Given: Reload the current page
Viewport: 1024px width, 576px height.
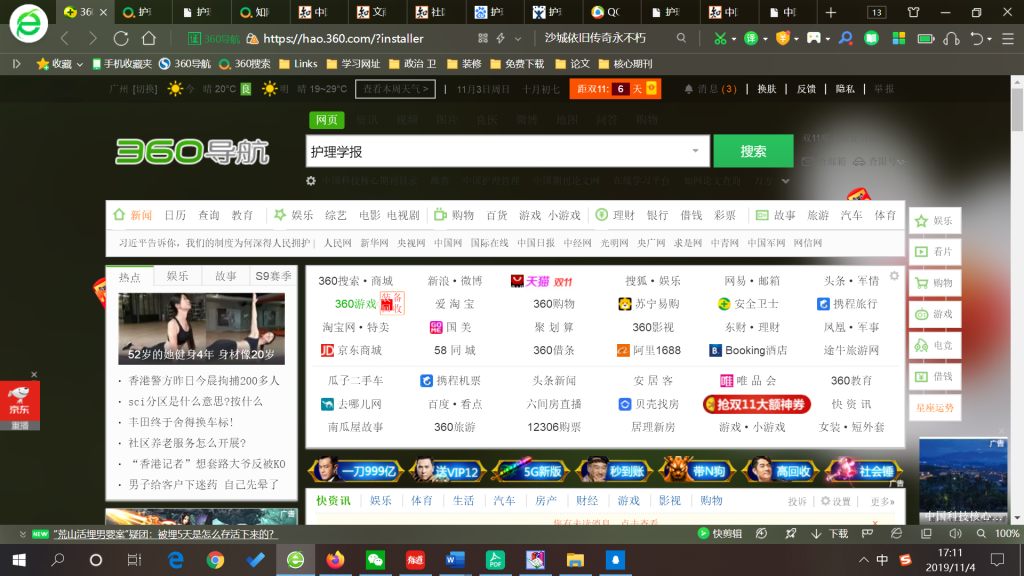Looking at the screenshot, I should (121, 39).
